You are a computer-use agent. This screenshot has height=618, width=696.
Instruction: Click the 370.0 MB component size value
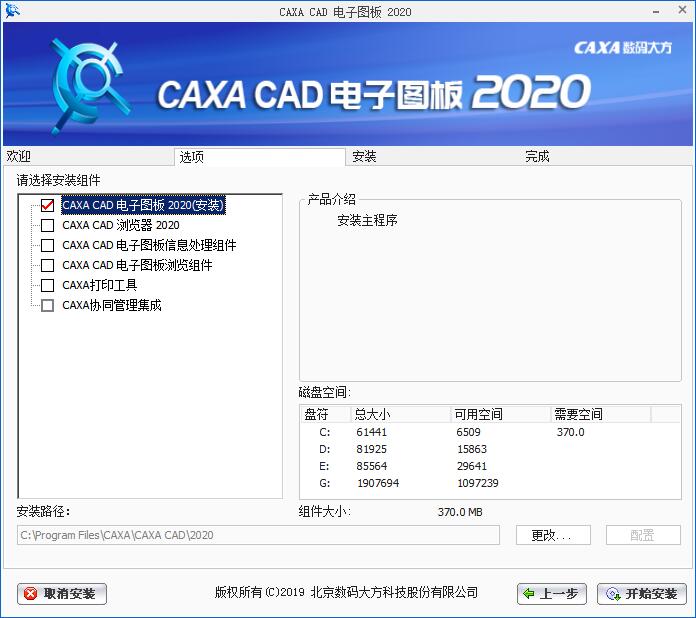click(460, 512)
